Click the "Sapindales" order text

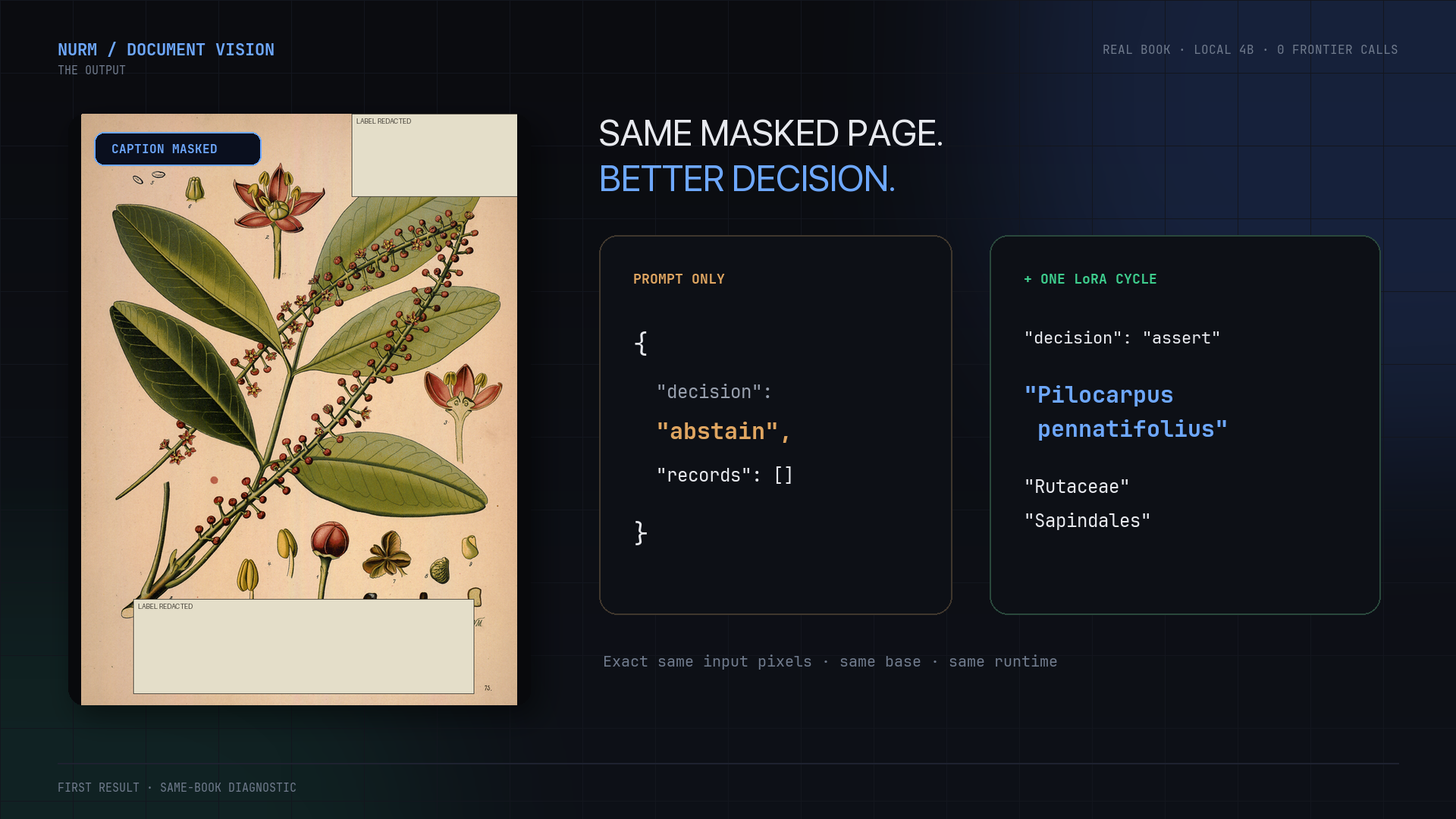click(x=1087, y=521)
